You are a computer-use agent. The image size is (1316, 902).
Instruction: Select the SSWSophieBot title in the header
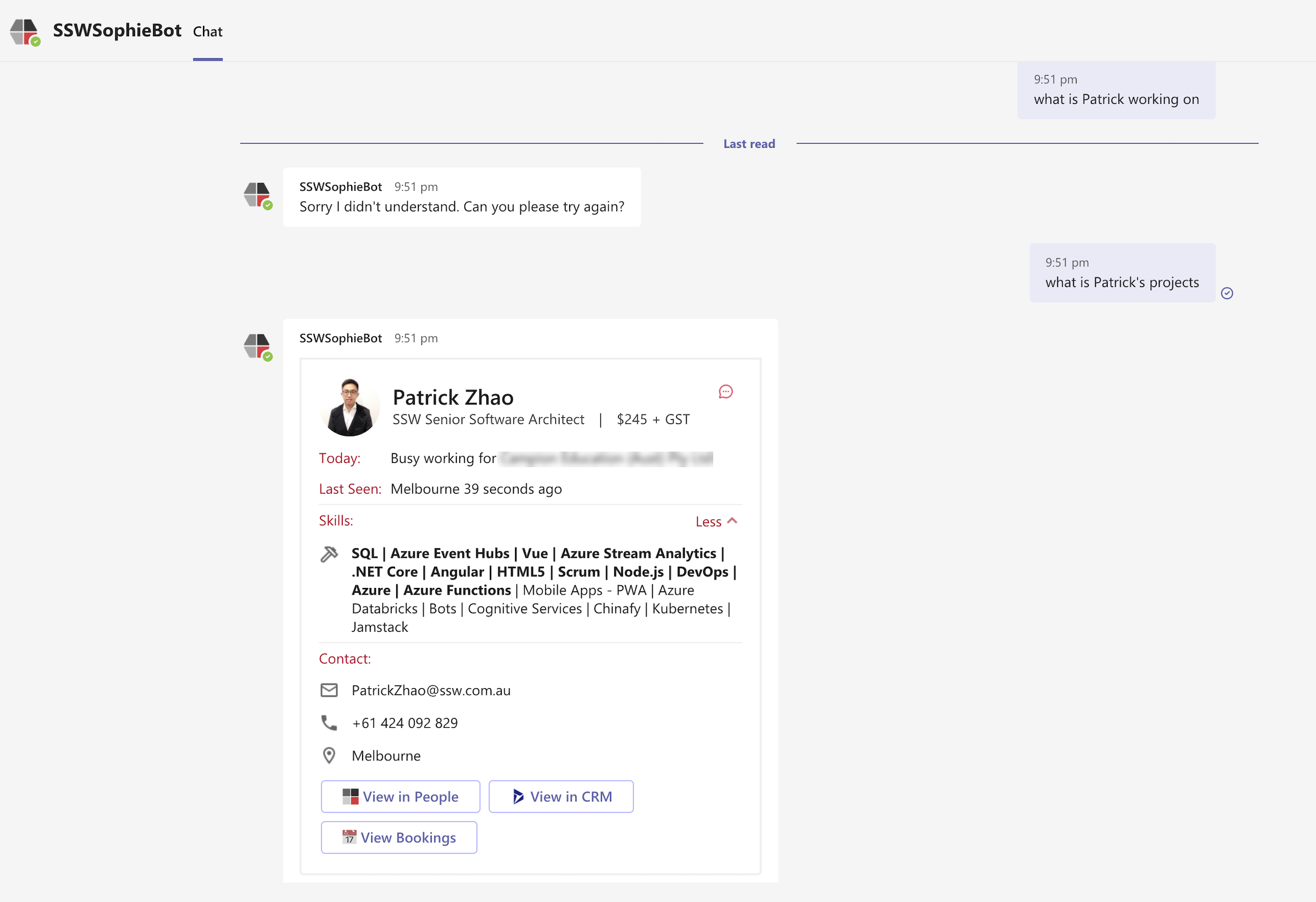point(118,31)
